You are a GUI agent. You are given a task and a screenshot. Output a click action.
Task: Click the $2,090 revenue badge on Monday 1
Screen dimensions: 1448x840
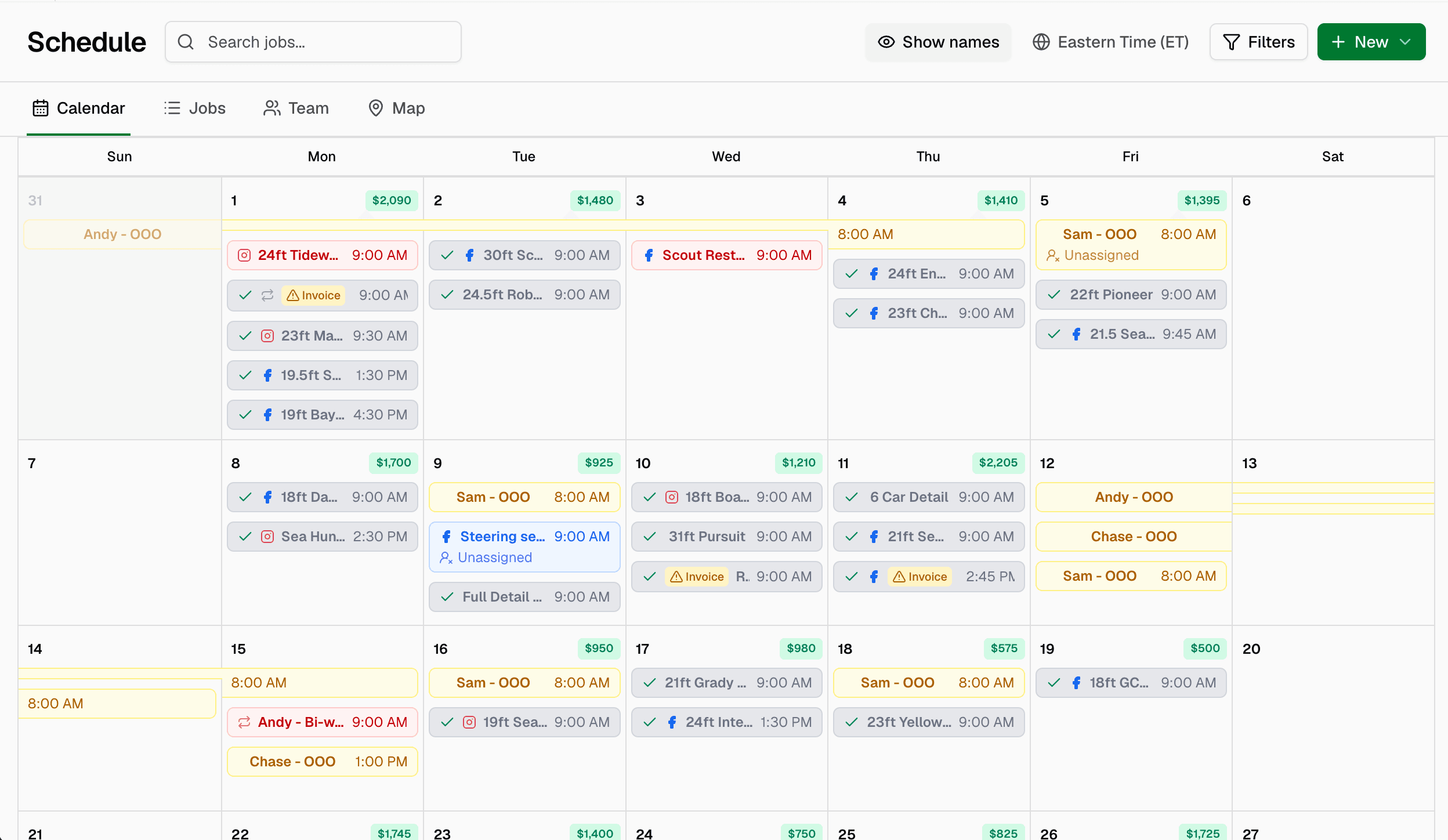click(x=392, y=200)
